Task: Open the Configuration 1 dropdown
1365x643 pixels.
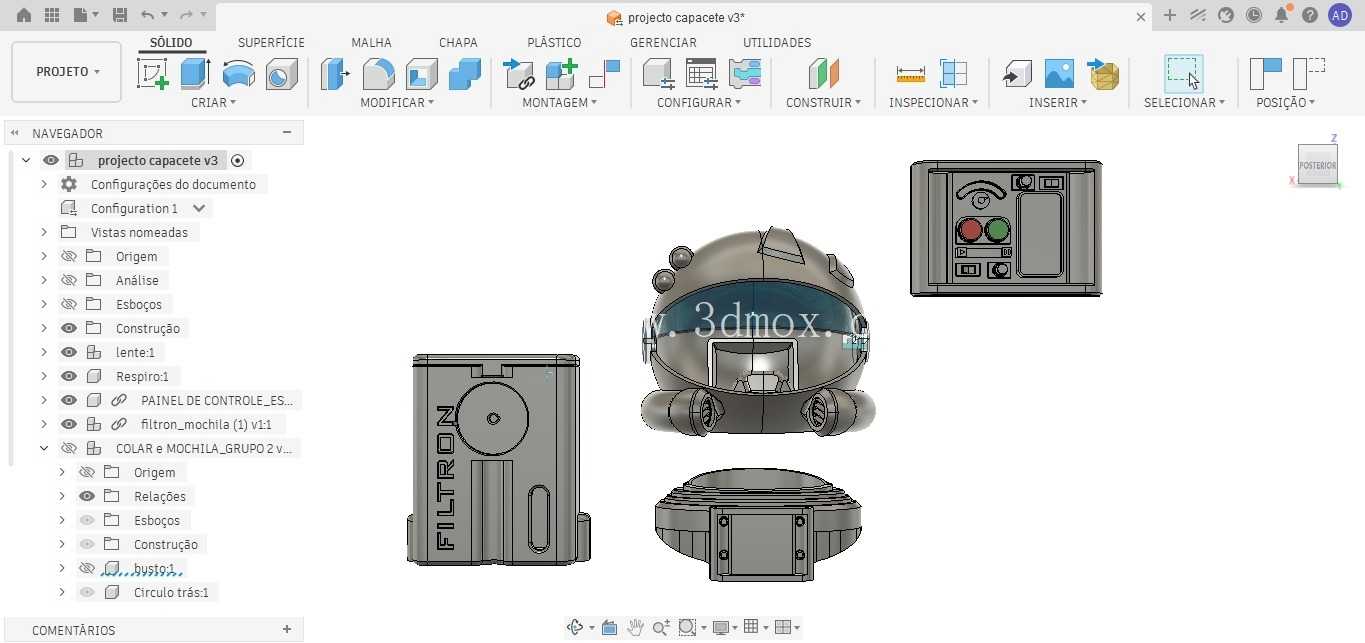Action: point(199,208)
